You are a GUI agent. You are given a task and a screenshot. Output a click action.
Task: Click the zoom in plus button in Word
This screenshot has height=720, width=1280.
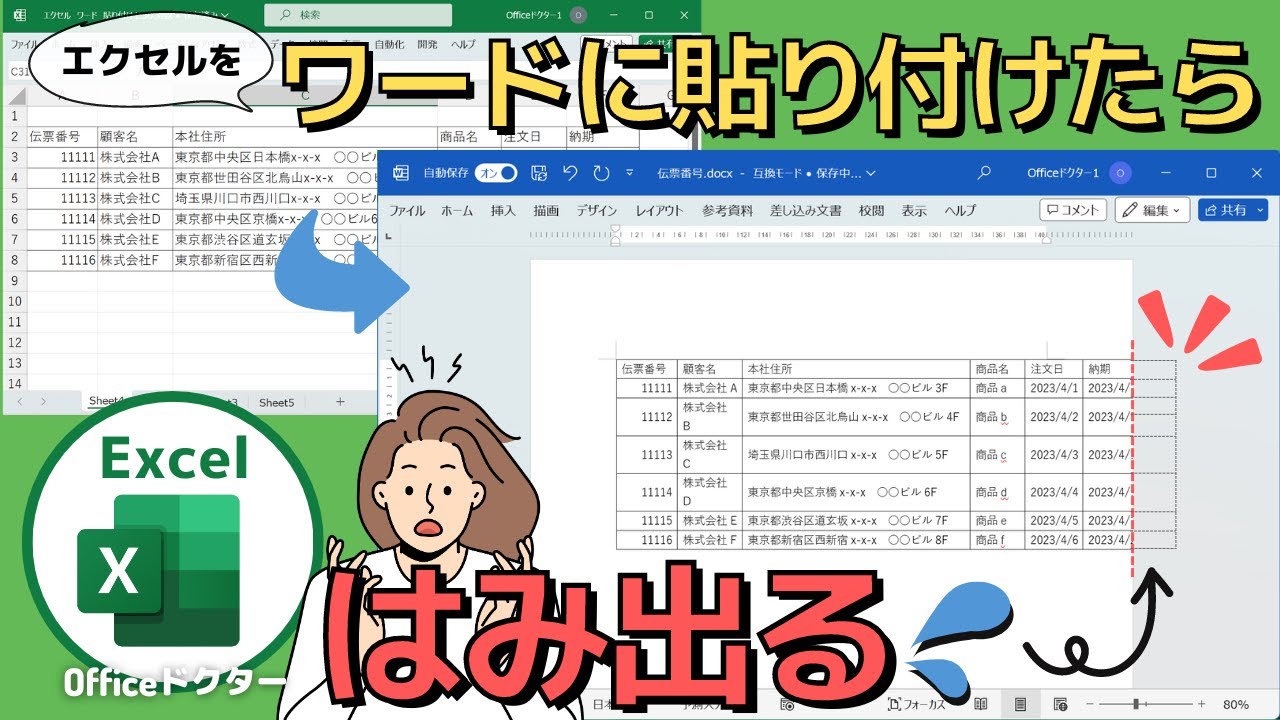click(x=1201, y=704)
